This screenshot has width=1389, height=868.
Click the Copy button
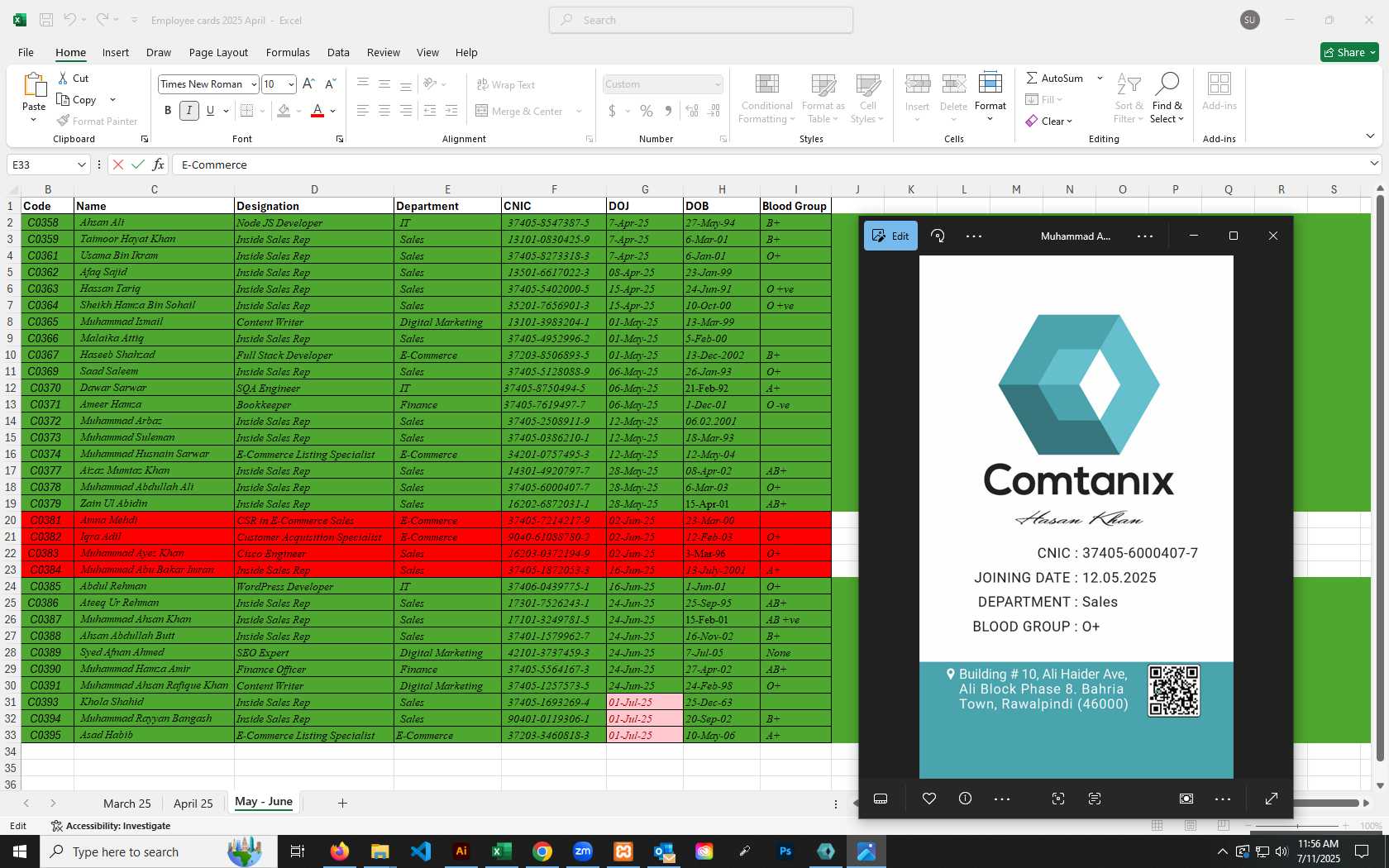pyautogui.click(x=76, y=99)
